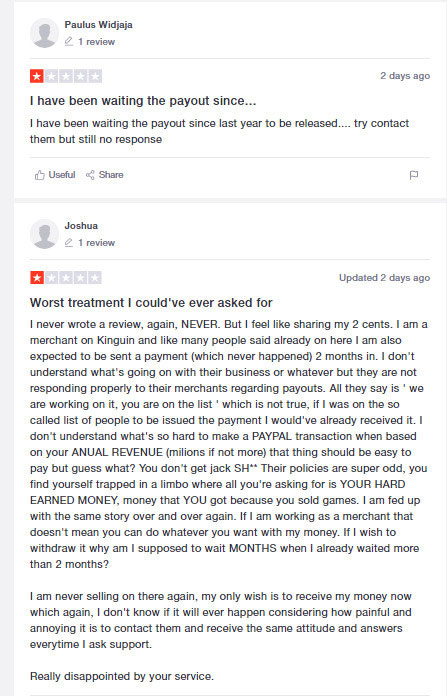The height and width of the screenshot is (696, 447).
Task: Click the 'Useful' label on Paulus's review
Action: [62, 175]
